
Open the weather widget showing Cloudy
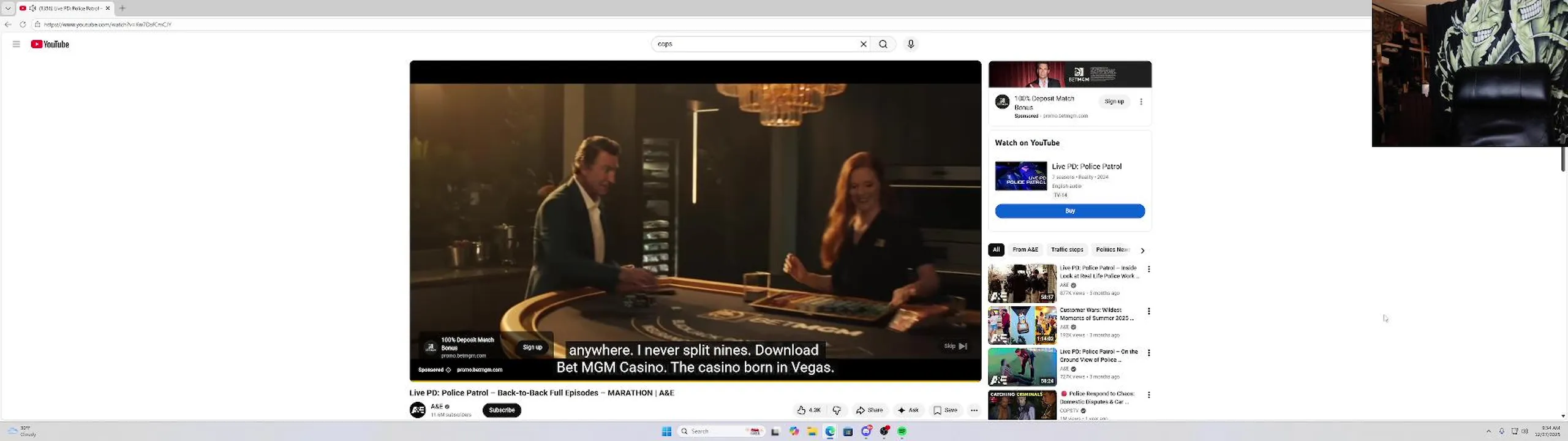point(22,431)
